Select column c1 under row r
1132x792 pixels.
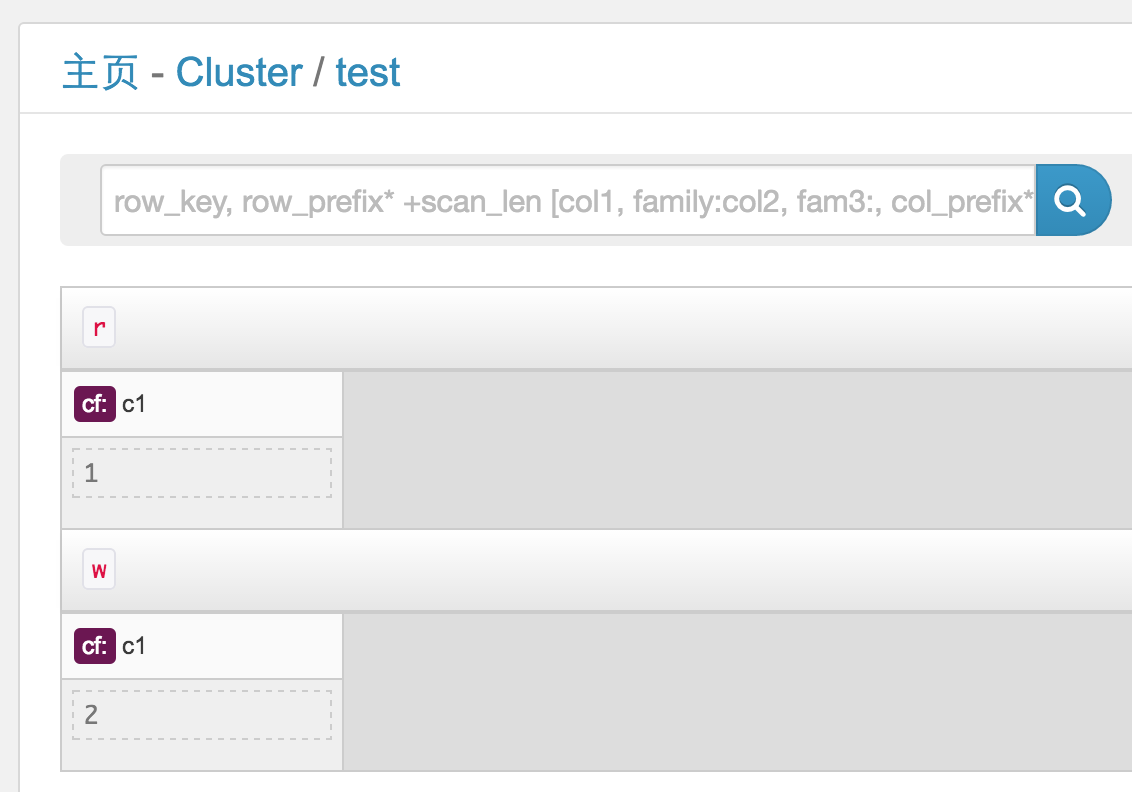(x=134, y=404)
